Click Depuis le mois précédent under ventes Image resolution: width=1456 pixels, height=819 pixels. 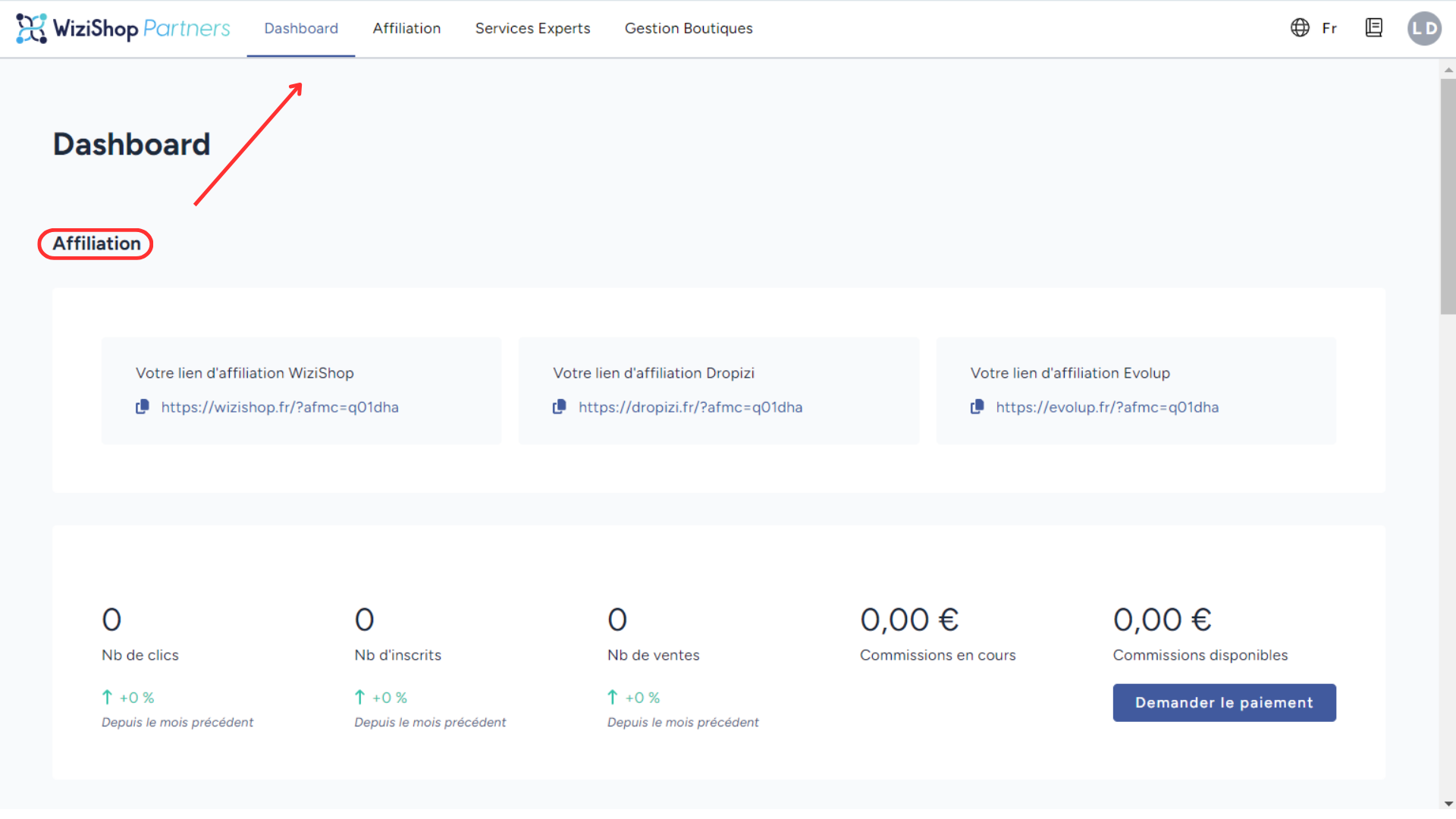[682, 723]
